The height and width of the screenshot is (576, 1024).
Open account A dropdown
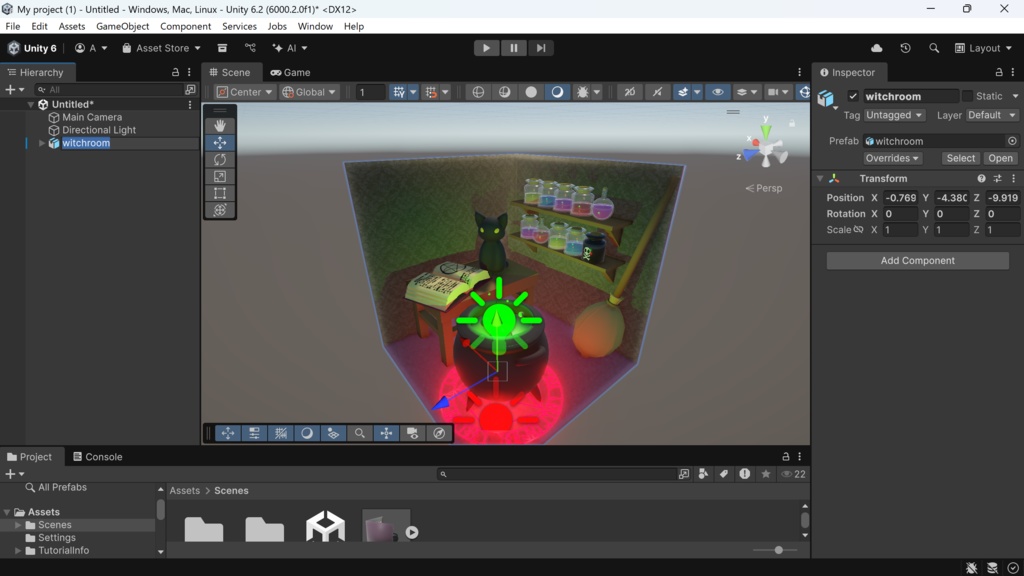click(x=91, y=48)
